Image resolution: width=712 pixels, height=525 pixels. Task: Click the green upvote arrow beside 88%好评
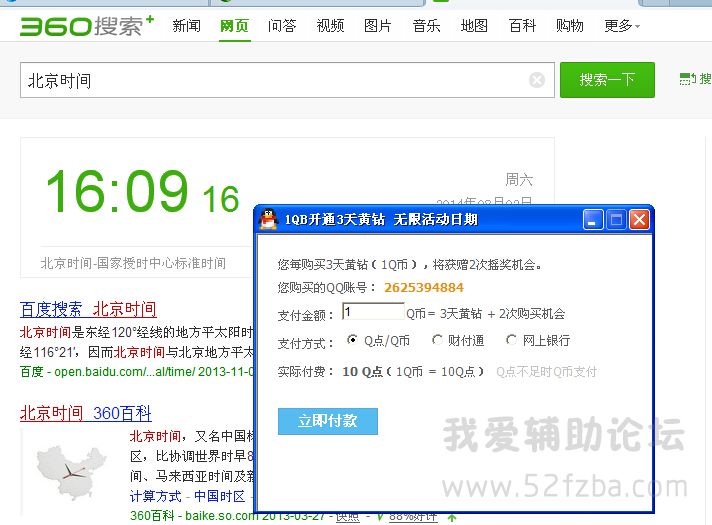(452, 517)
